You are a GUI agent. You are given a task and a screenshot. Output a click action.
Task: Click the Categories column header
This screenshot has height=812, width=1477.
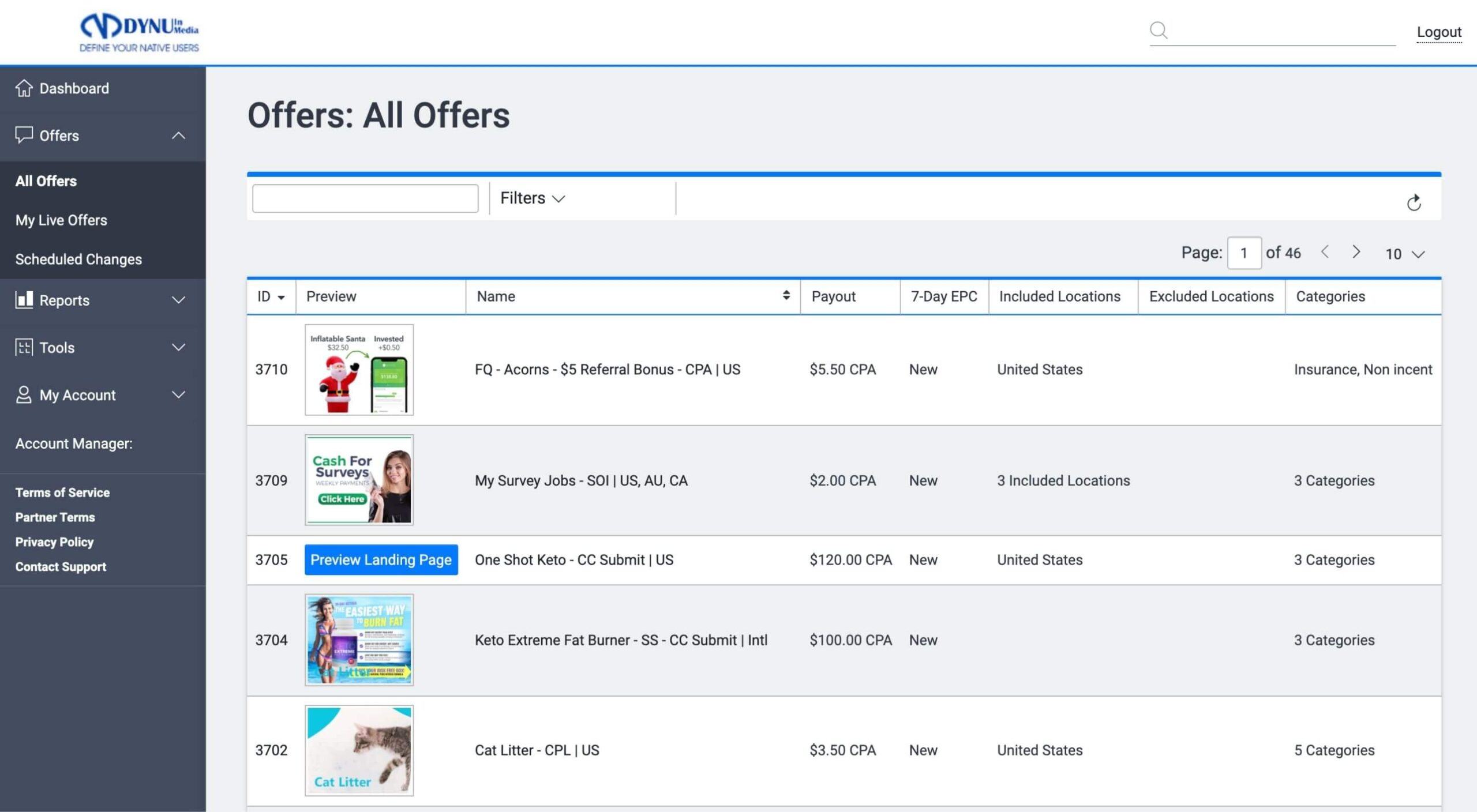tap(1330, 296)
